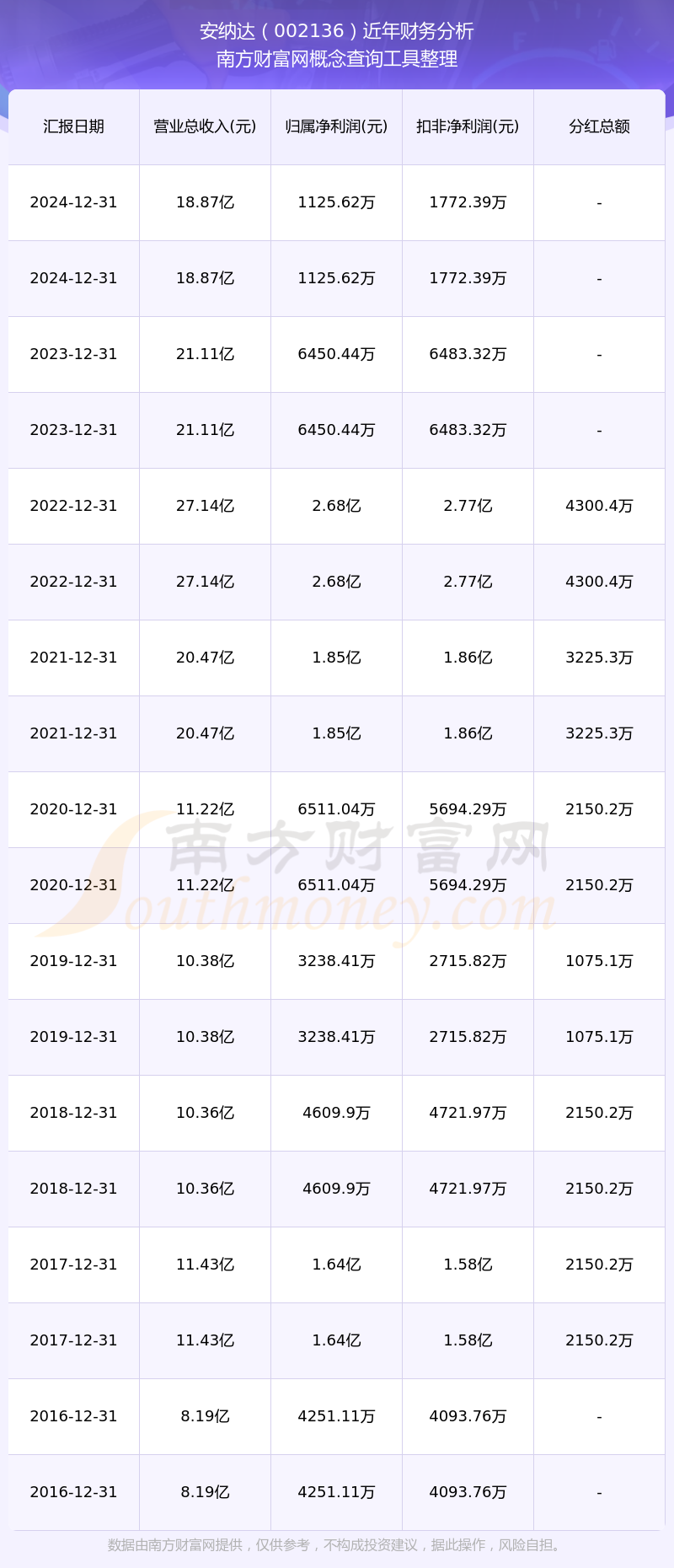Image resolution: width=674 pixels, height=1568 pixels.
Task: Click the 南方财富网概念查询工具整理 subtitle
Action: point(337,59)
